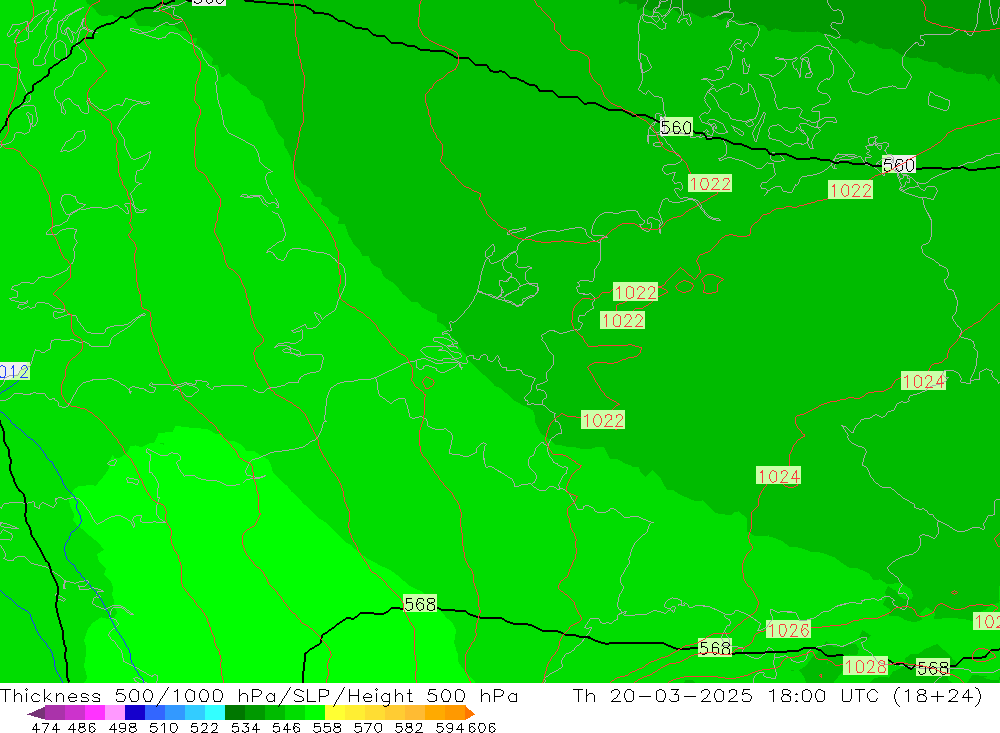Click the legend value 498
1000x733 pixels.
(x=122, y=727)
